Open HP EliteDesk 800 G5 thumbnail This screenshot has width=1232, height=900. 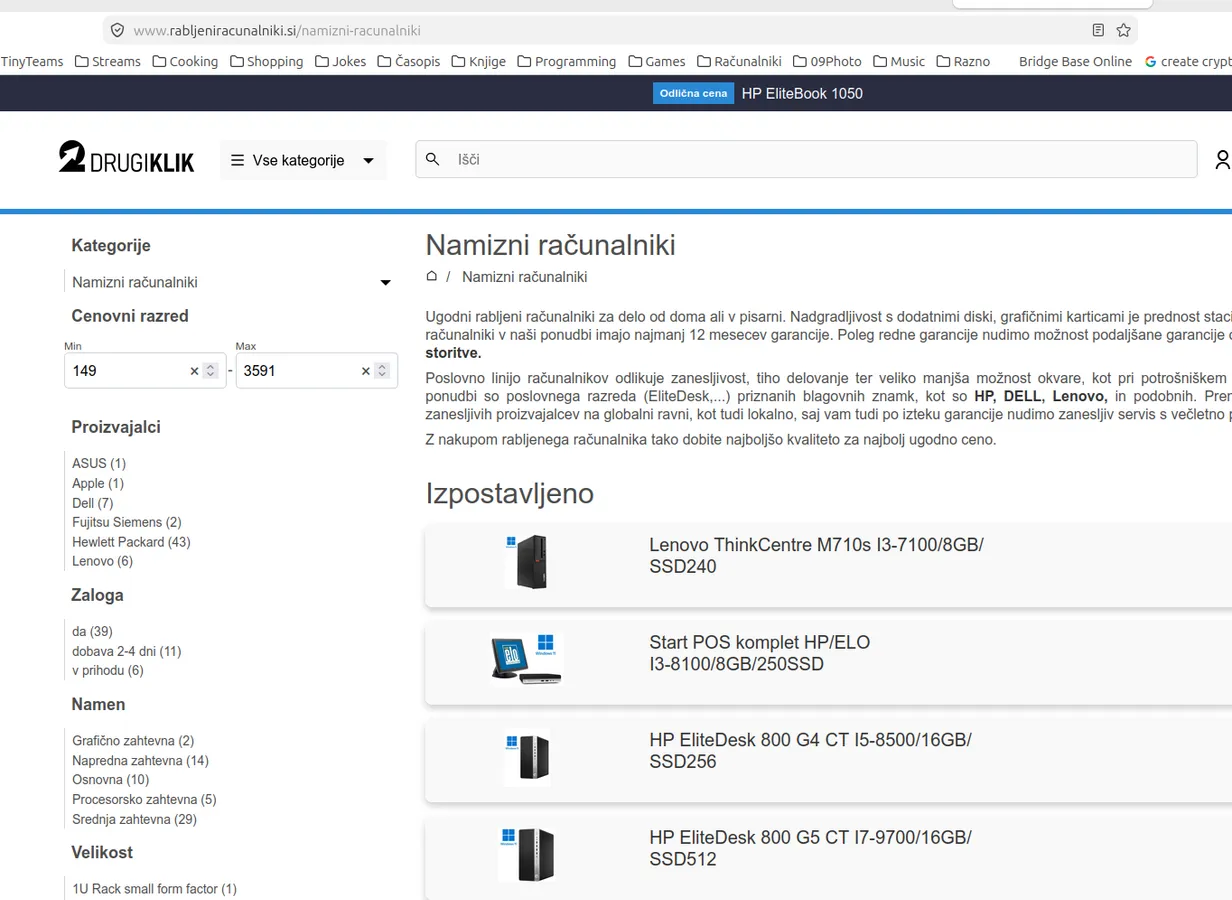pos(527,854)
